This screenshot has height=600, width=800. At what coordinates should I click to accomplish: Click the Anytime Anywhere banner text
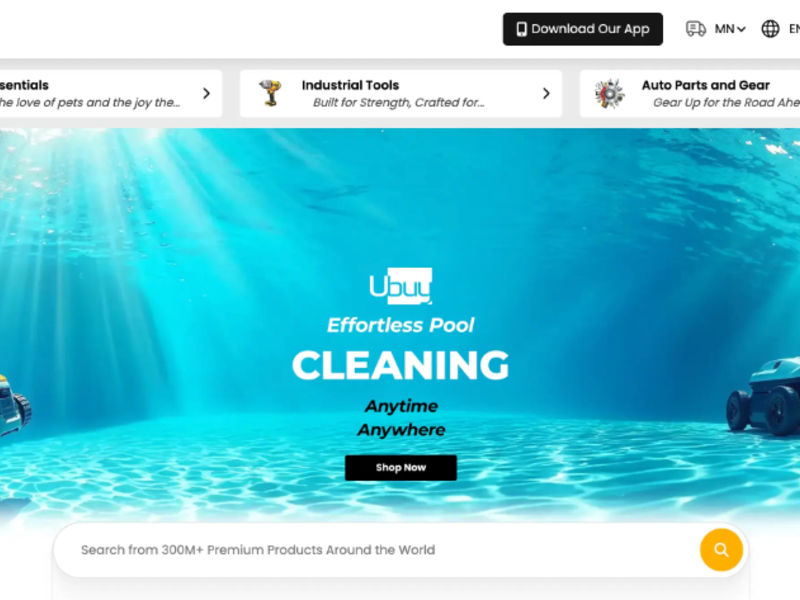point(401,418)
